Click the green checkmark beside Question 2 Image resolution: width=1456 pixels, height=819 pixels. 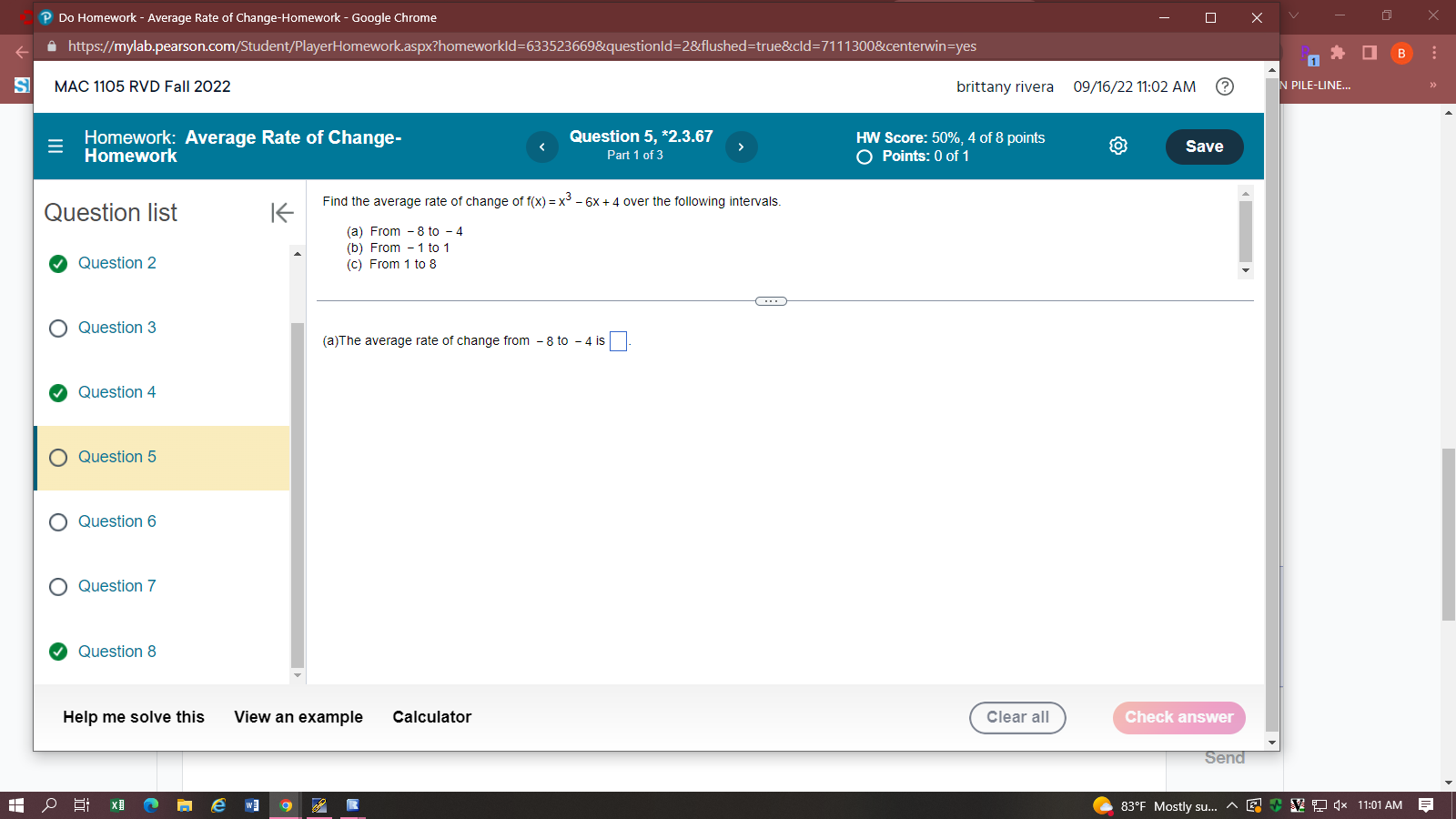tap(58, 263)
